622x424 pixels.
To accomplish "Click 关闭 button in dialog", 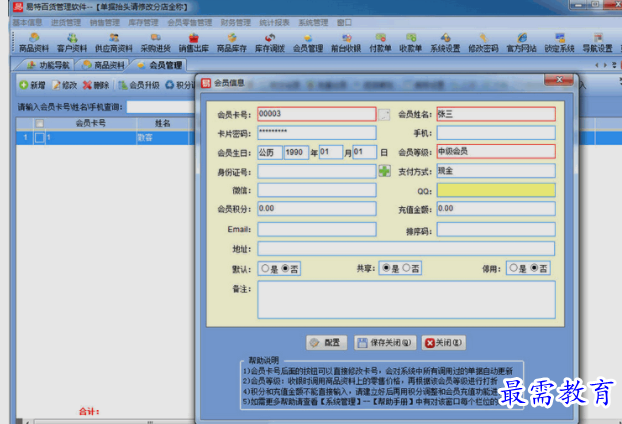I will point(443,343).
